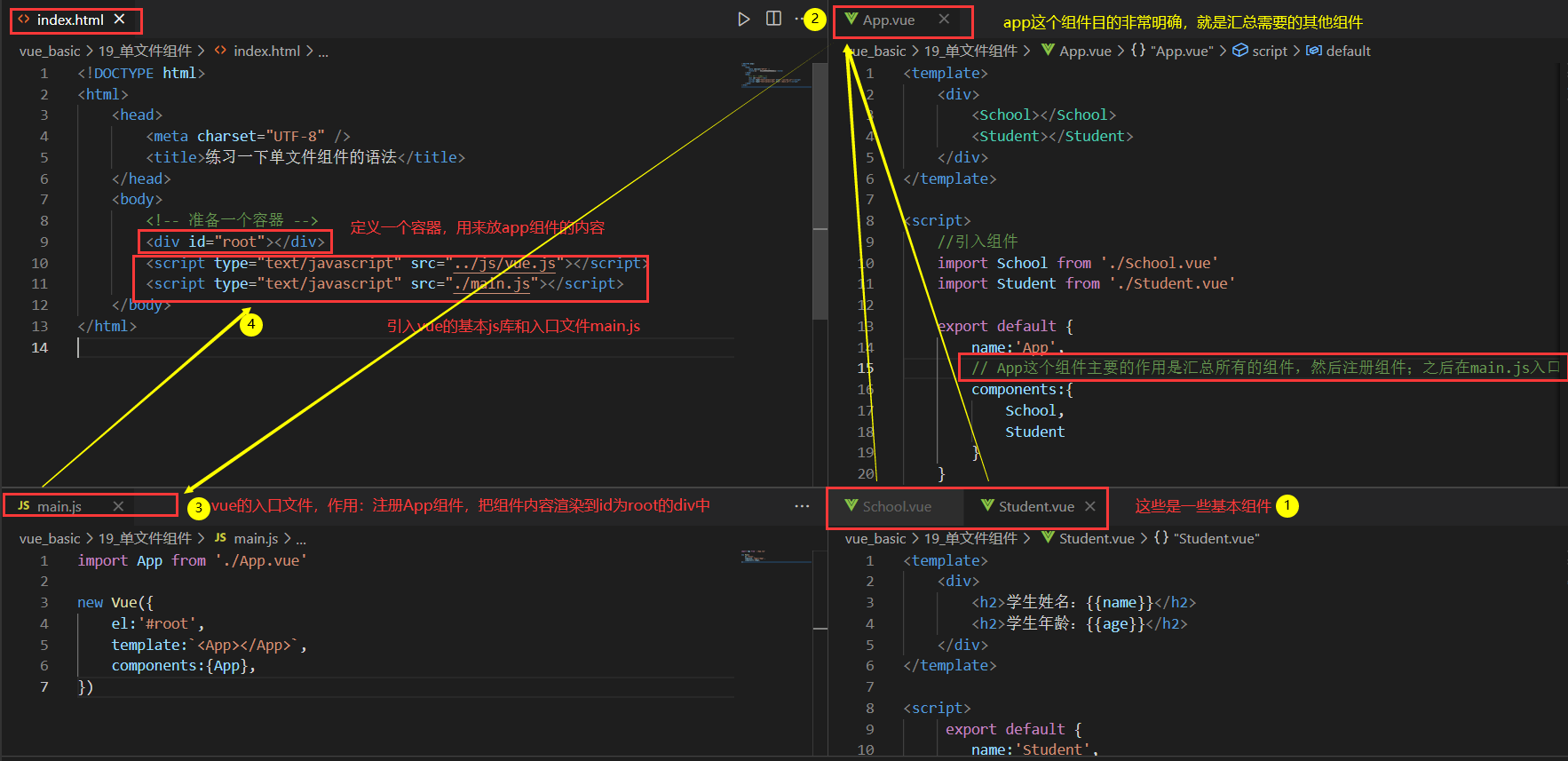
Task: Click the <!DOCTYPE html> line in index.html
Action: [141, 73]
